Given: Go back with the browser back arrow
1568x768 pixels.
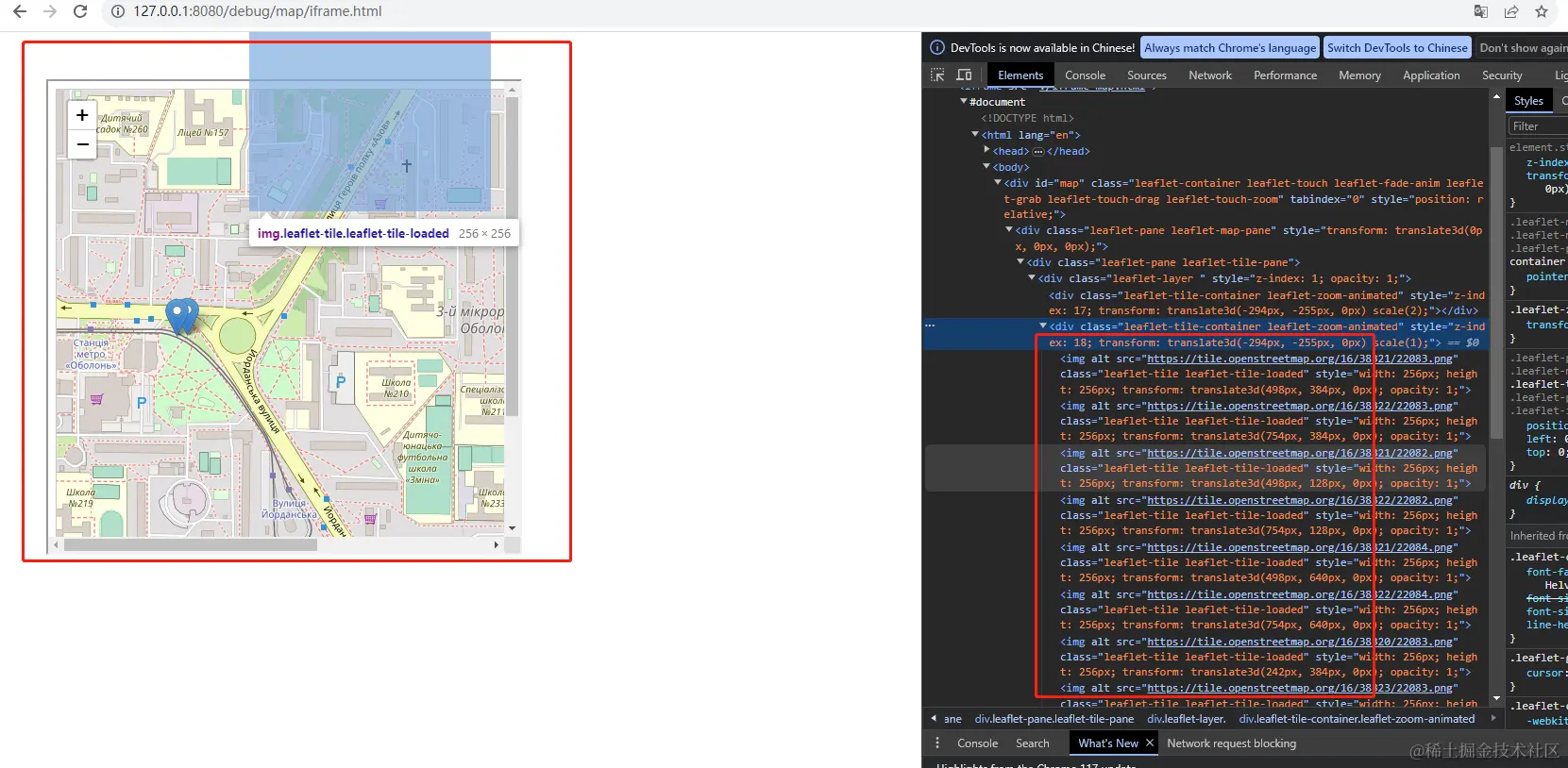Looking at the screenshot, I should click(x=19, y=11).
